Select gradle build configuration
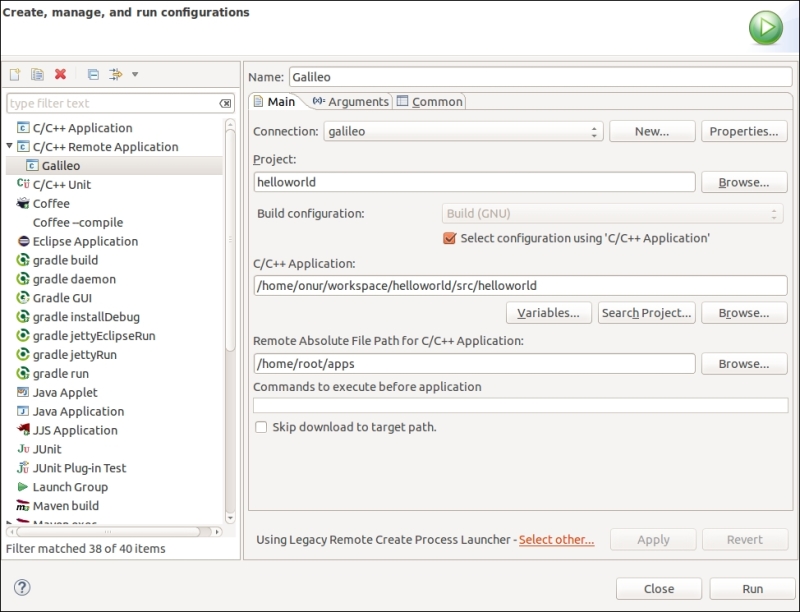Screen dimensions: 800x612 coord(65,260)
